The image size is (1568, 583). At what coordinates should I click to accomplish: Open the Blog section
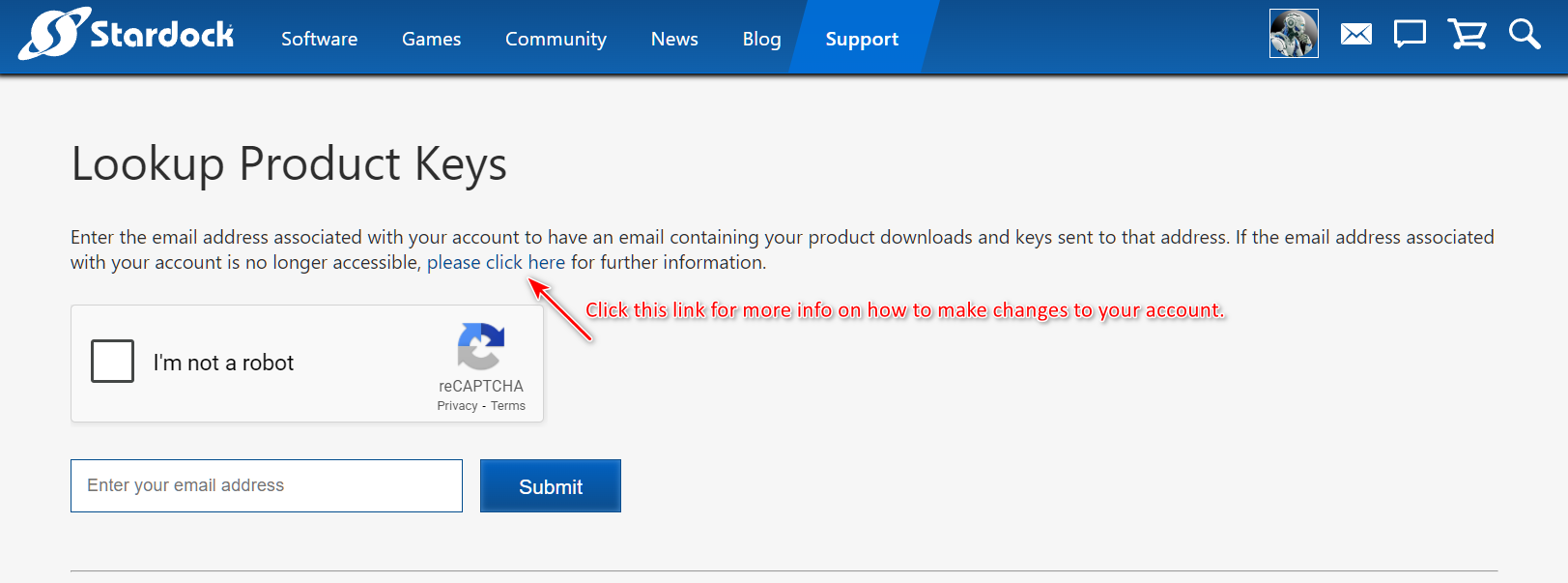click(761, 39)
